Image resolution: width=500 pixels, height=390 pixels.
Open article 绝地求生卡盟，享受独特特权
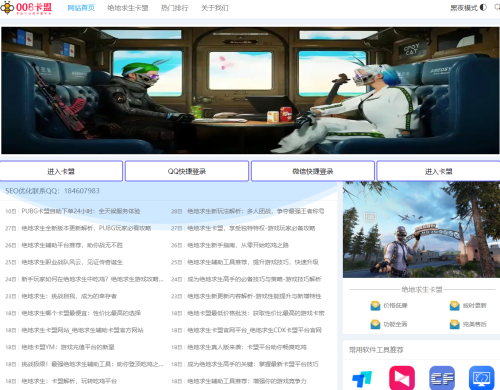[x=251, y=228]
